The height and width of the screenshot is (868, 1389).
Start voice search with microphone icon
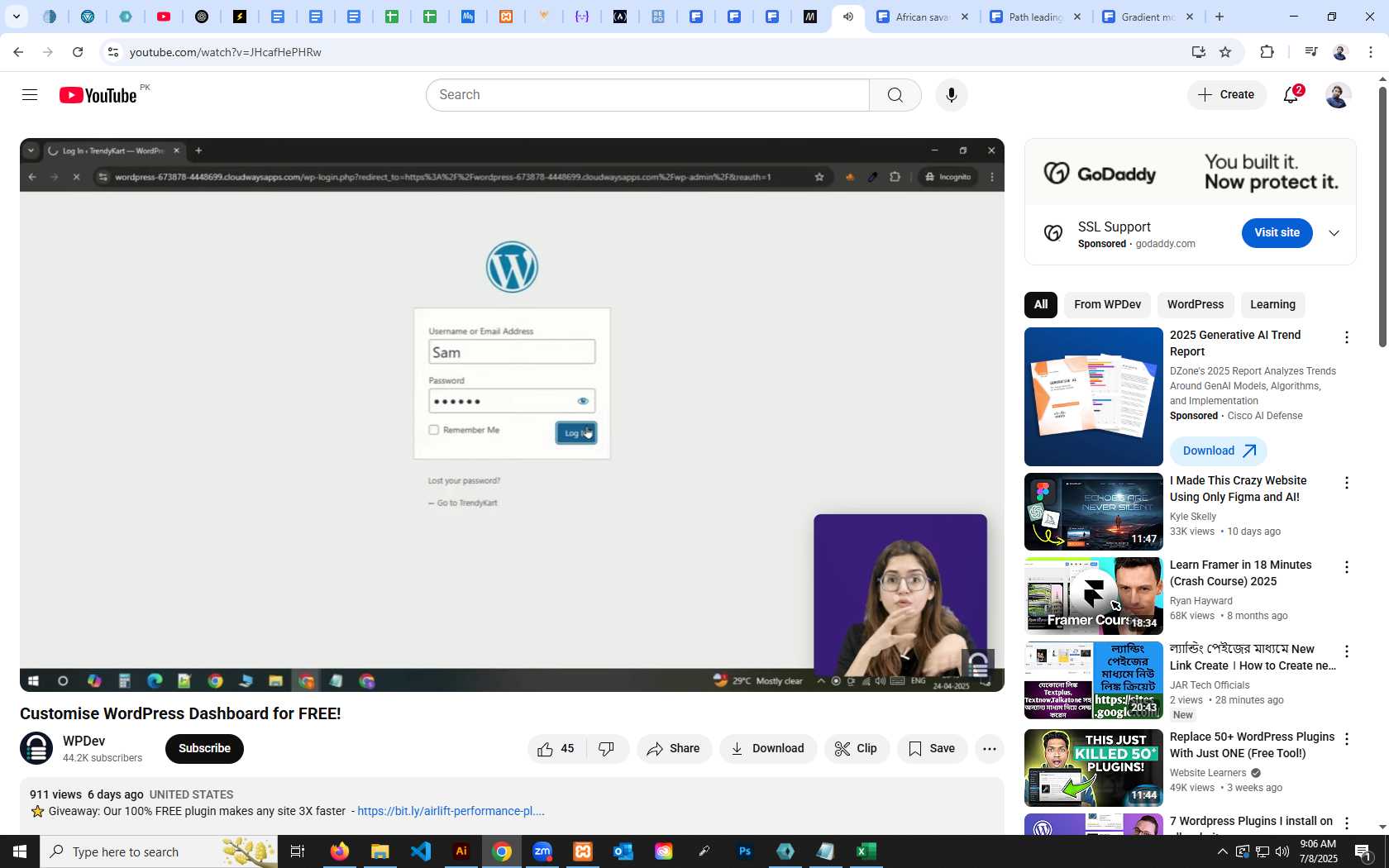952,95
